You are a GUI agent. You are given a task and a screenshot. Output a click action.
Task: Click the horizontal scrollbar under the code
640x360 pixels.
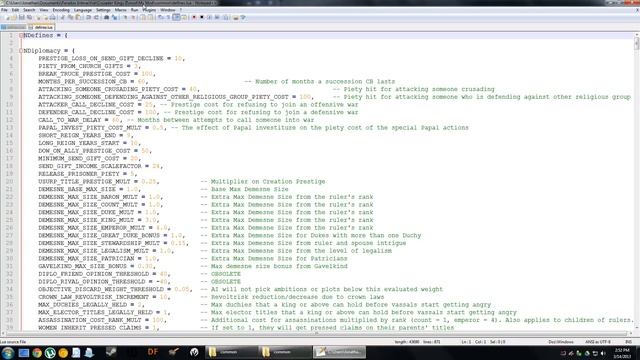[316, 333]
